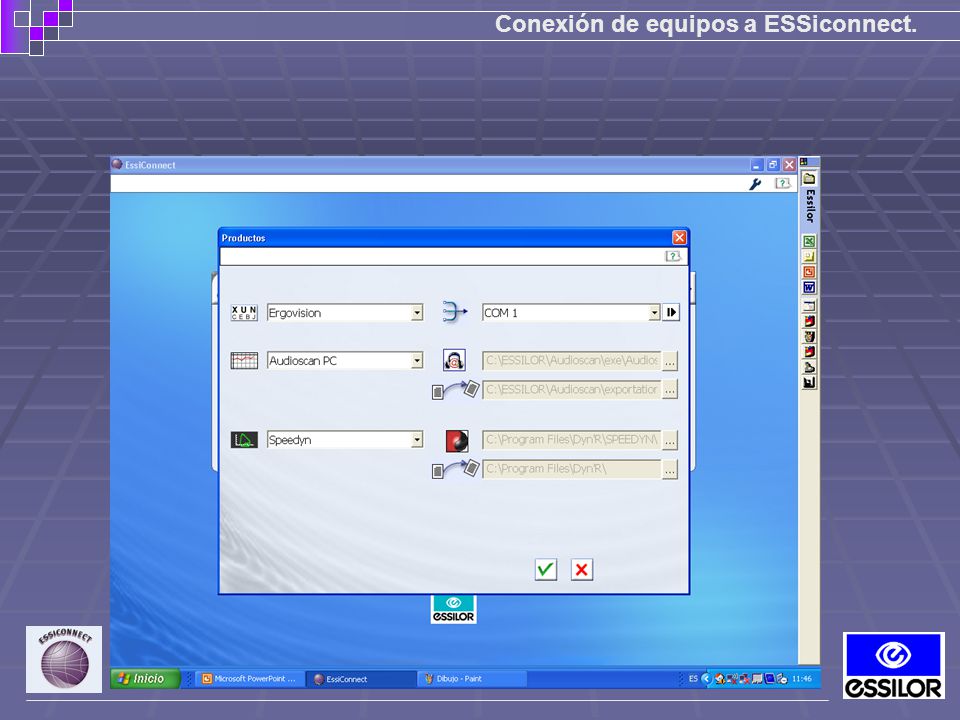Viewport: 960px width, 720px height.
Task: Test the COM 1 port with play button
Action: tap(670, 312)
